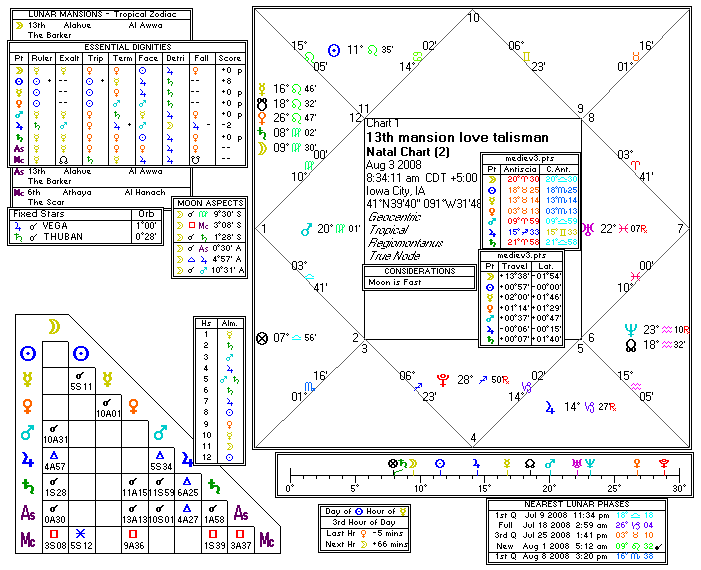Select the North Node symbol at 18° Aquarius

point(629,343)
